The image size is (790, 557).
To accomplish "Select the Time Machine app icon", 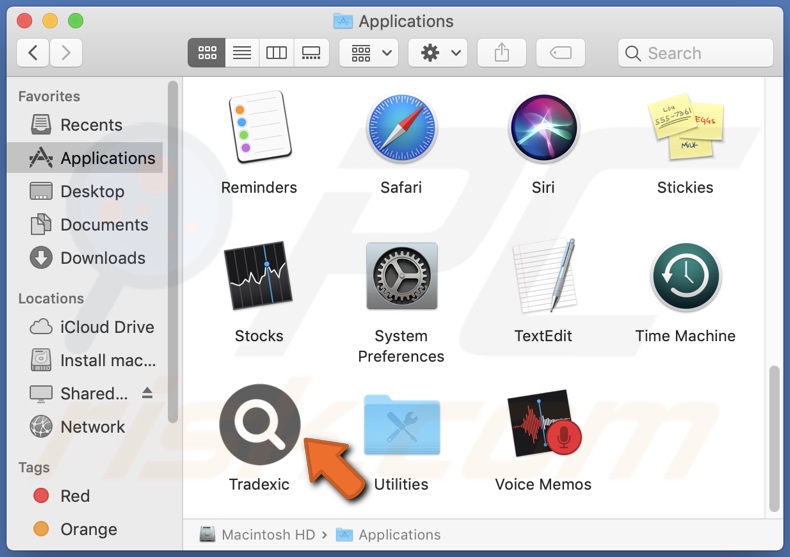I will 686,275.
